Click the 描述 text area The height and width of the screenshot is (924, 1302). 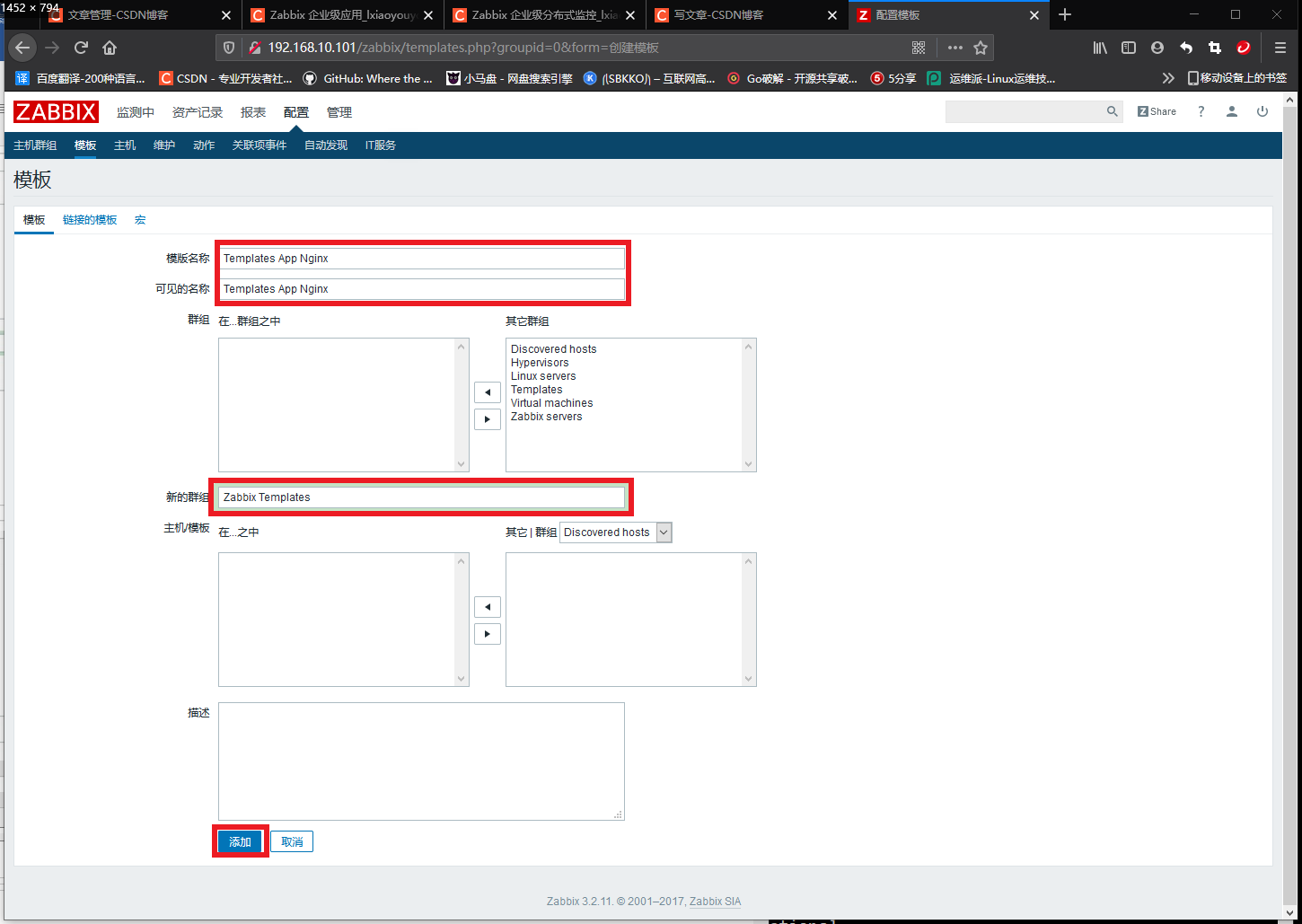(421, 761)
